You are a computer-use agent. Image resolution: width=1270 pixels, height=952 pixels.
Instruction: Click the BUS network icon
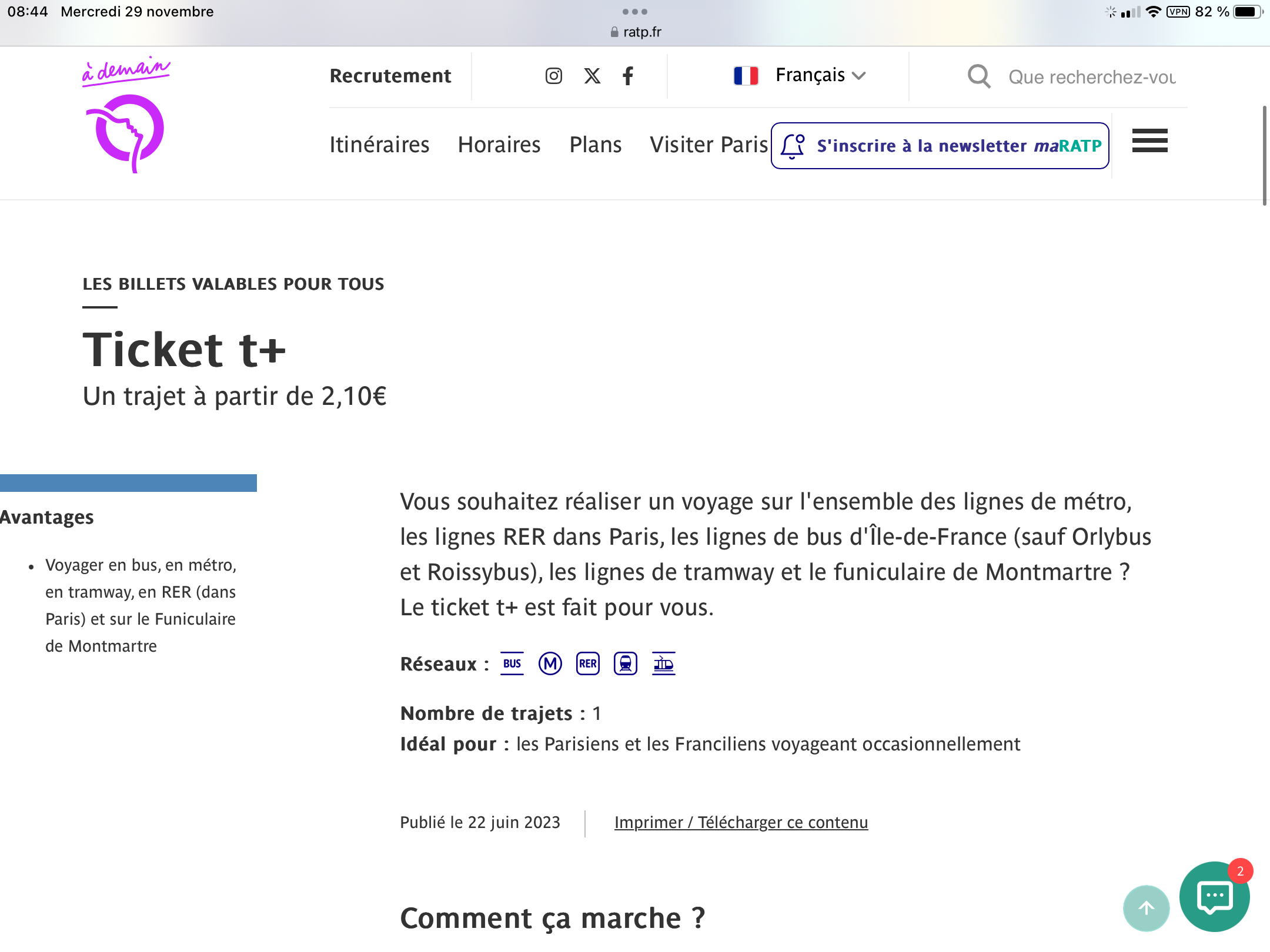pos(512,664)
